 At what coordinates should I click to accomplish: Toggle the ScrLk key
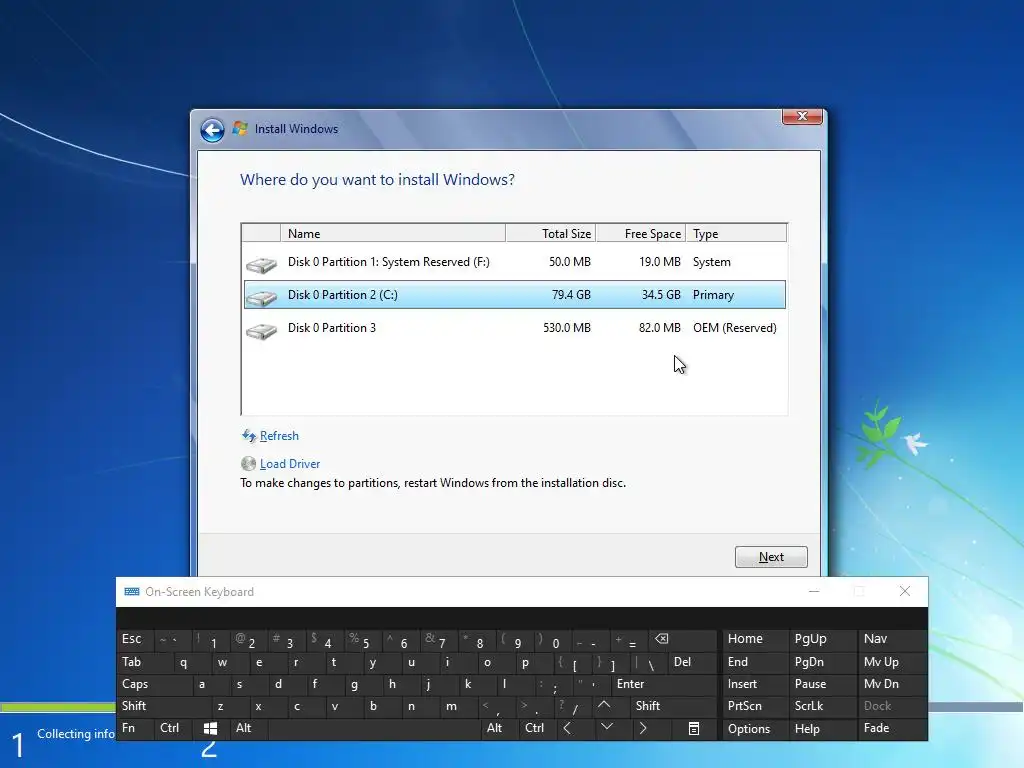[x=822, y=706]
